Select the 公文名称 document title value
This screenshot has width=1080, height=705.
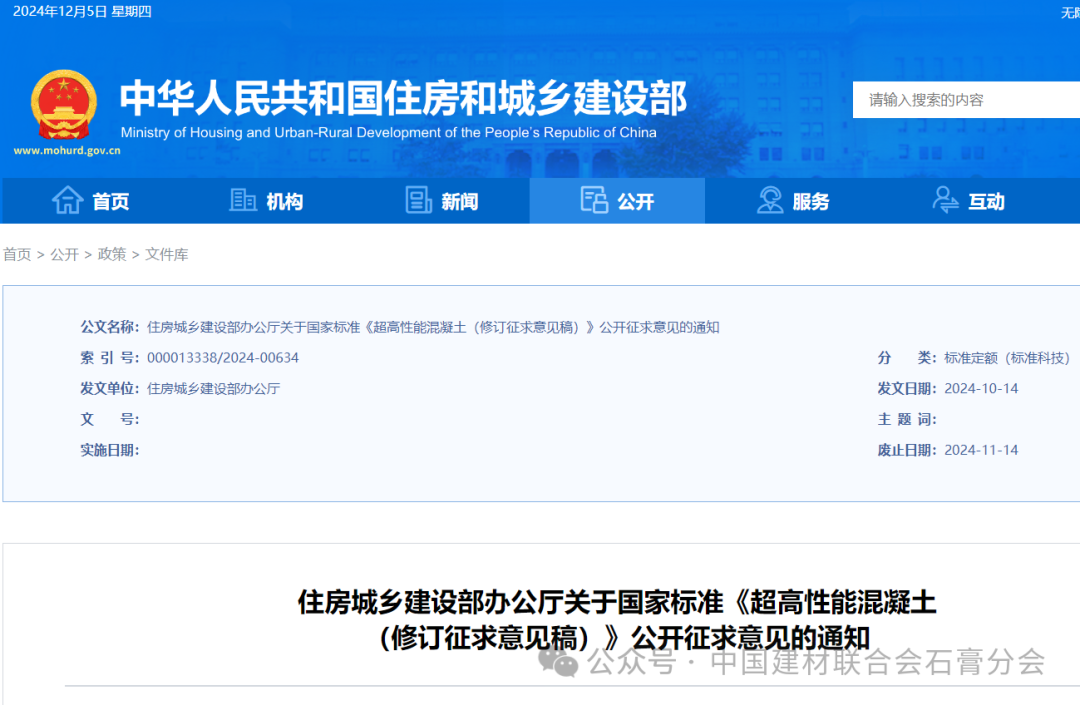pyautogui.click(x=433, y=327)
